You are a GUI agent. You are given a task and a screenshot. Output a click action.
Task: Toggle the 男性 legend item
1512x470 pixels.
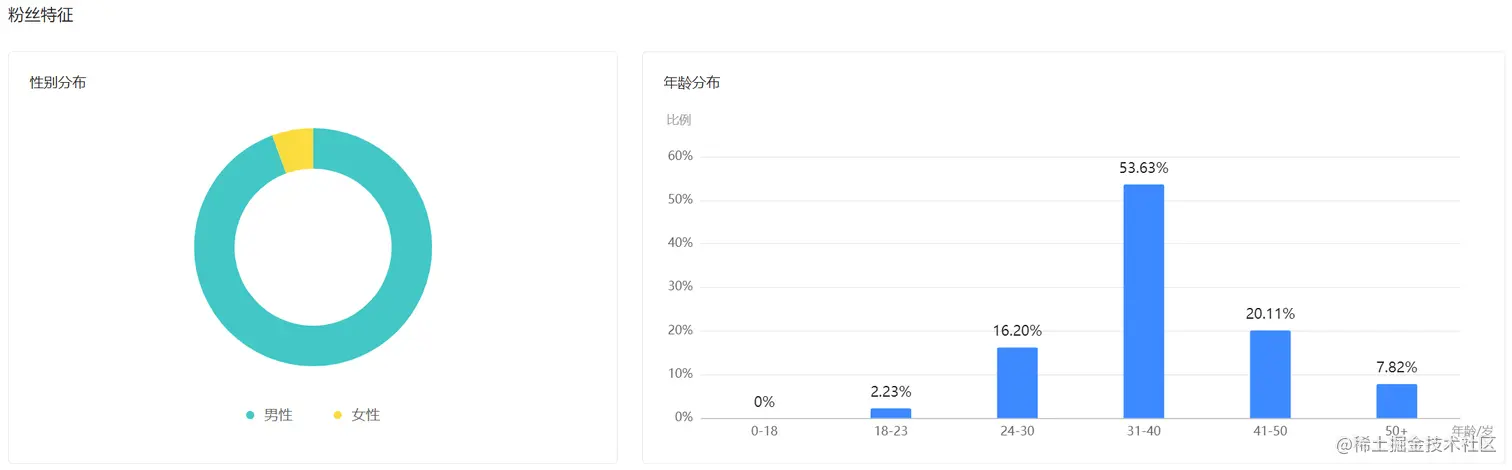269,415
